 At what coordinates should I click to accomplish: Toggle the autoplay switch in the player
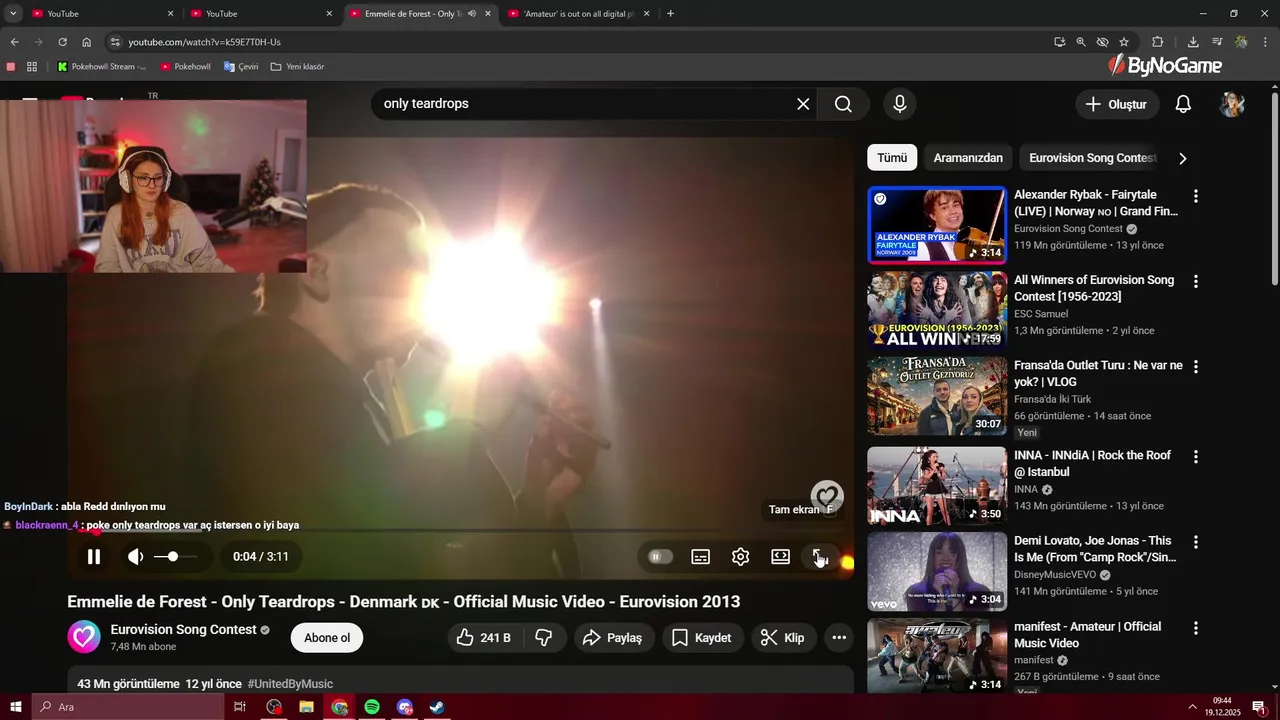pos(661,557)
